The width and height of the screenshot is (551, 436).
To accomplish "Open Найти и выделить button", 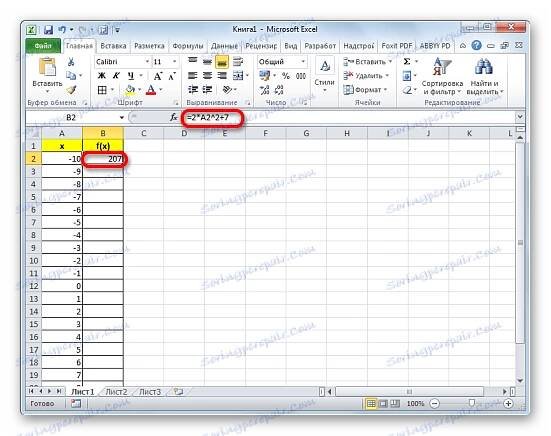I will point(484,77).
